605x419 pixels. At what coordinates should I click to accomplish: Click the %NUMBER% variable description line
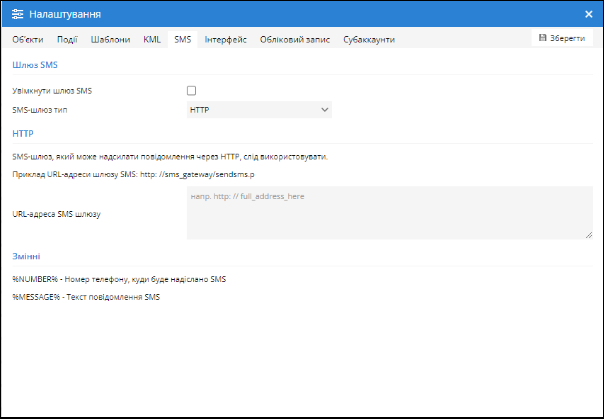click(119, 279)
